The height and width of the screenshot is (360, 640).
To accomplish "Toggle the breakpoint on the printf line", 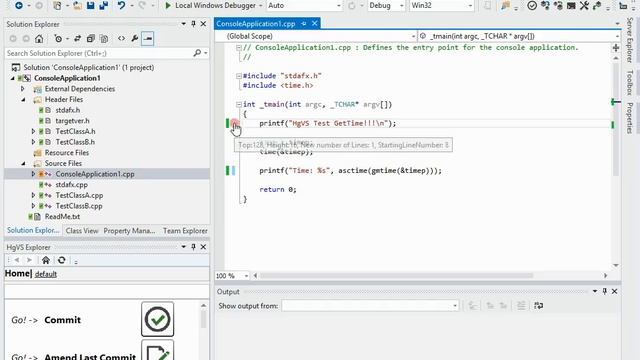I will click(234, 123).
